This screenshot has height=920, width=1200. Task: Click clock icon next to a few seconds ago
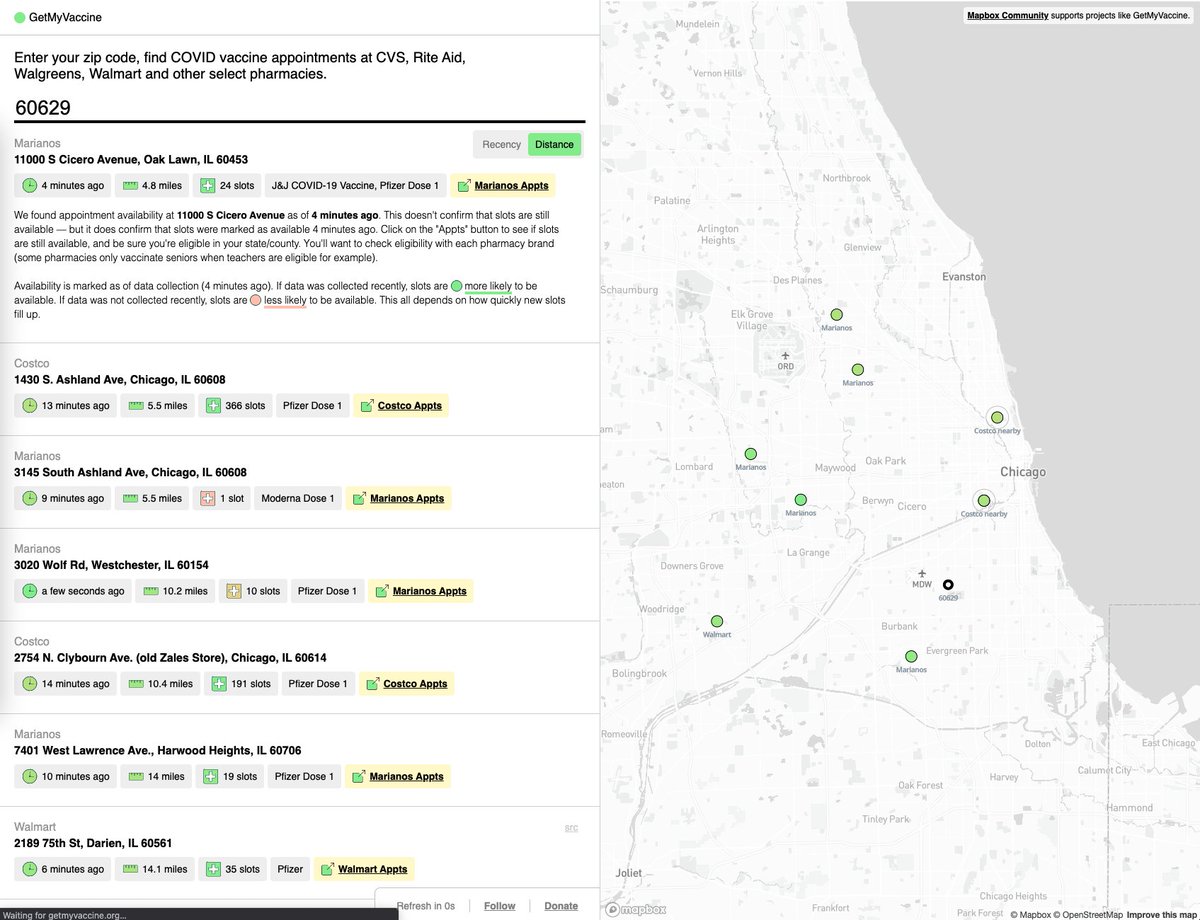[x=30, y=591]
